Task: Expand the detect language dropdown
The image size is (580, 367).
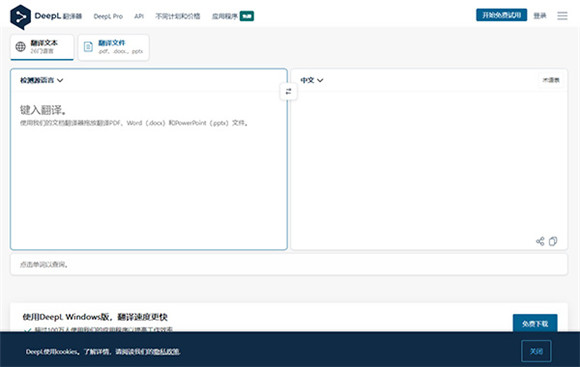Action: coord(41,80)
